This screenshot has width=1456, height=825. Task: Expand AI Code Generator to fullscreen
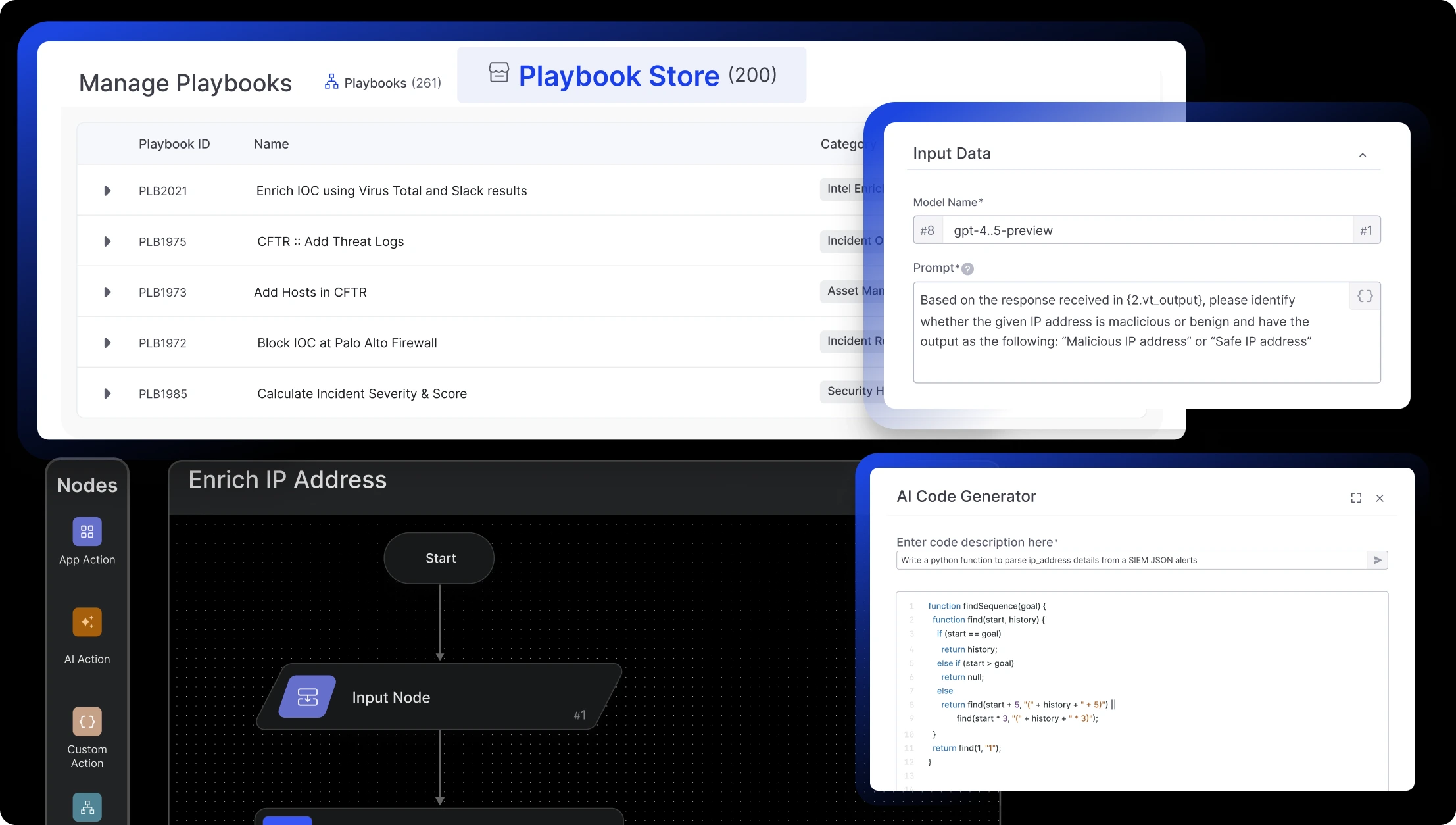point(1356,498)
